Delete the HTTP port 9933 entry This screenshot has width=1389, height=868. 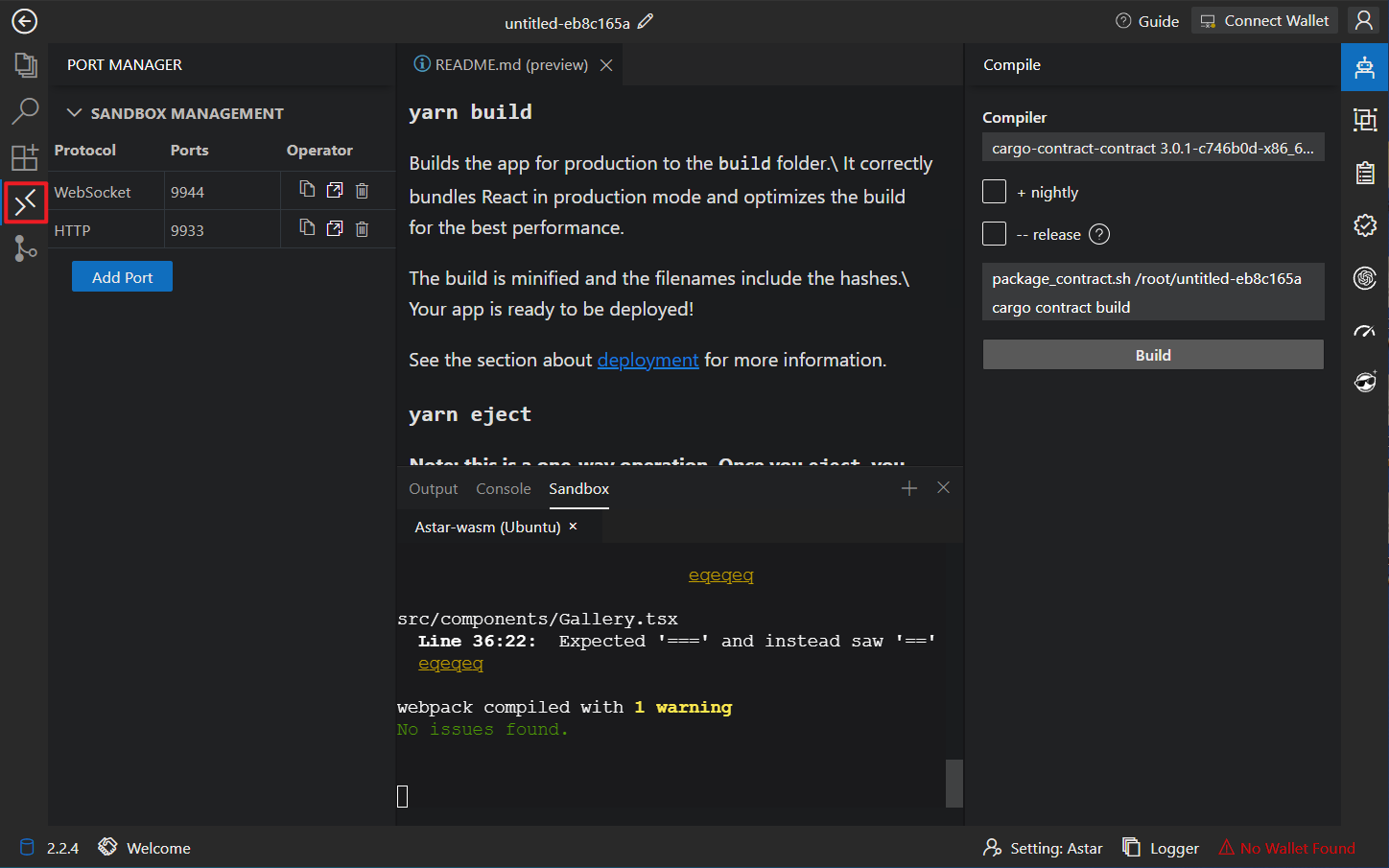click(362, 228)
